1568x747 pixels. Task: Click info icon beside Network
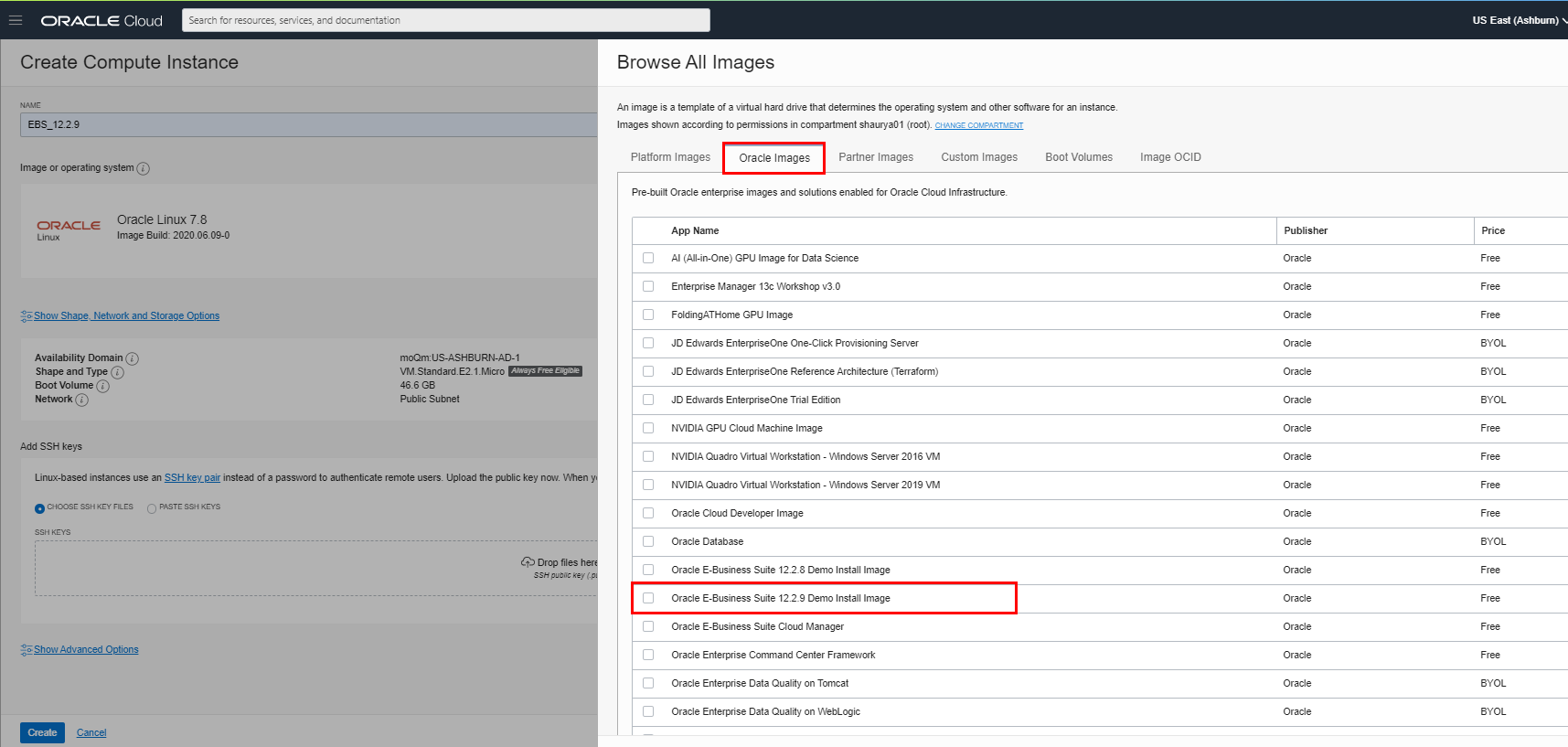pyautogui.click(x=82, y=400)
